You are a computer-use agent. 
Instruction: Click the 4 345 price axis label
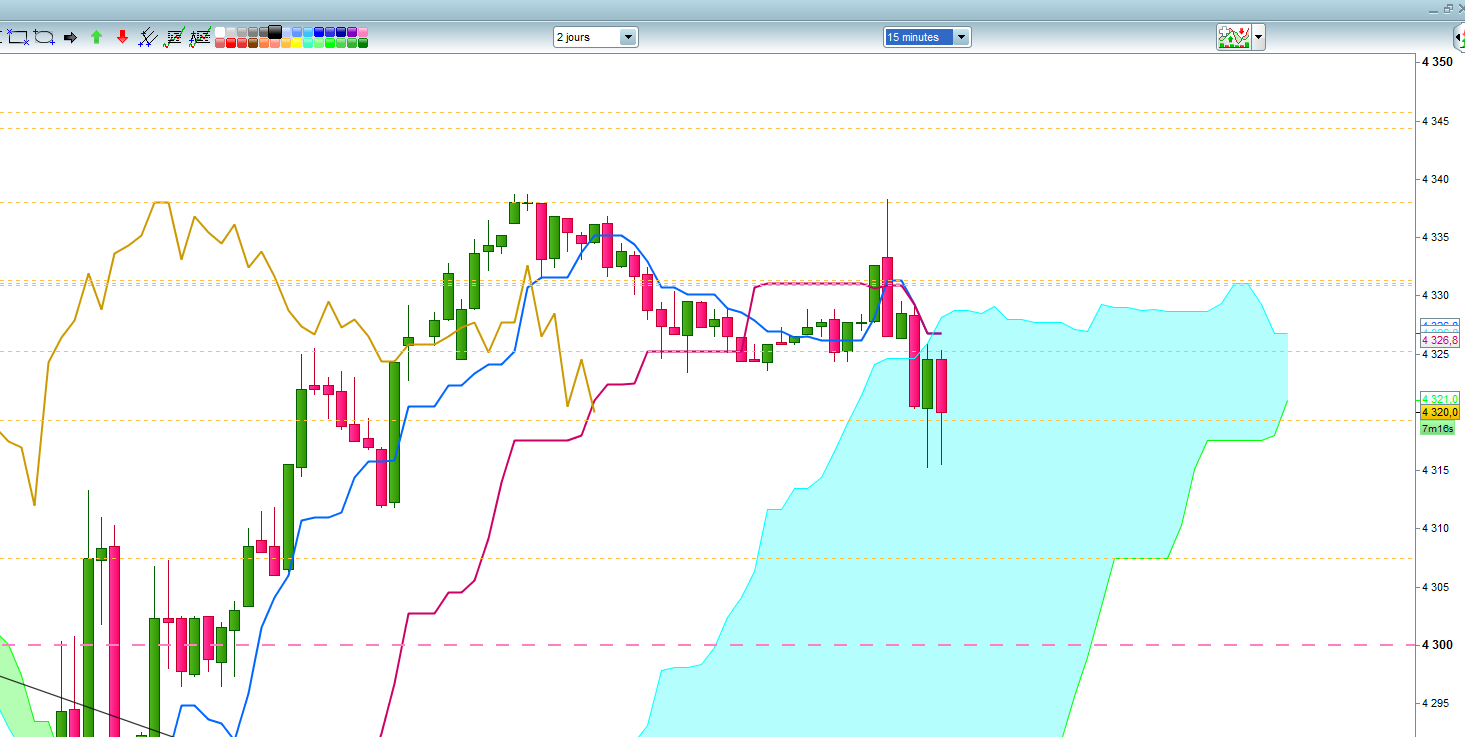[x=1437, y=121]
